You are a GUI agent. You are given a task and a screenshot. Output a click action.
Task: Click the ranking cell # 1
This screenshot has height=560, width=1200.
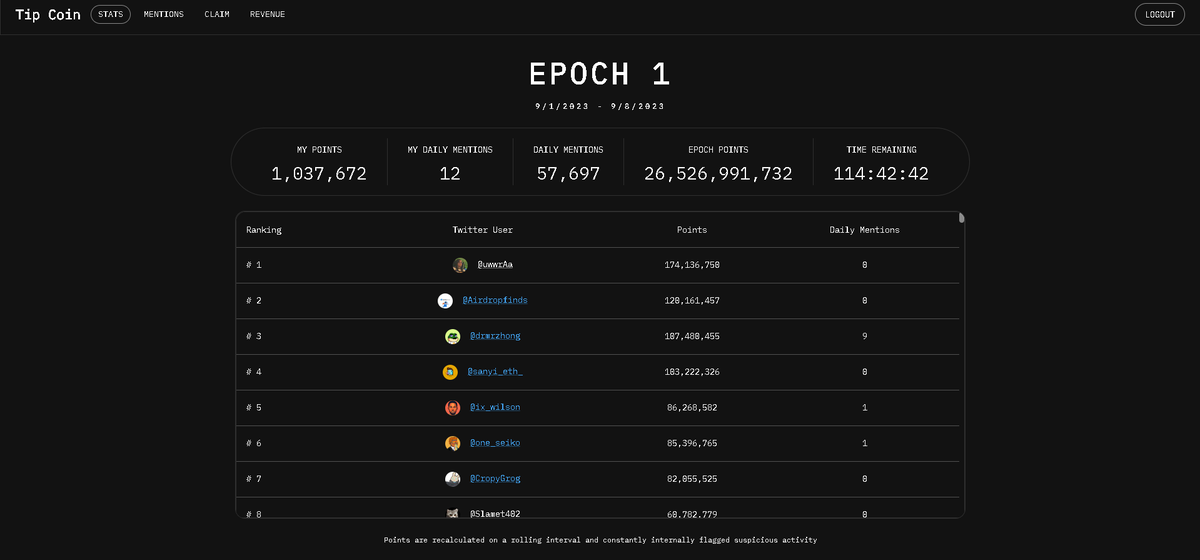click(x=254, y=265)
